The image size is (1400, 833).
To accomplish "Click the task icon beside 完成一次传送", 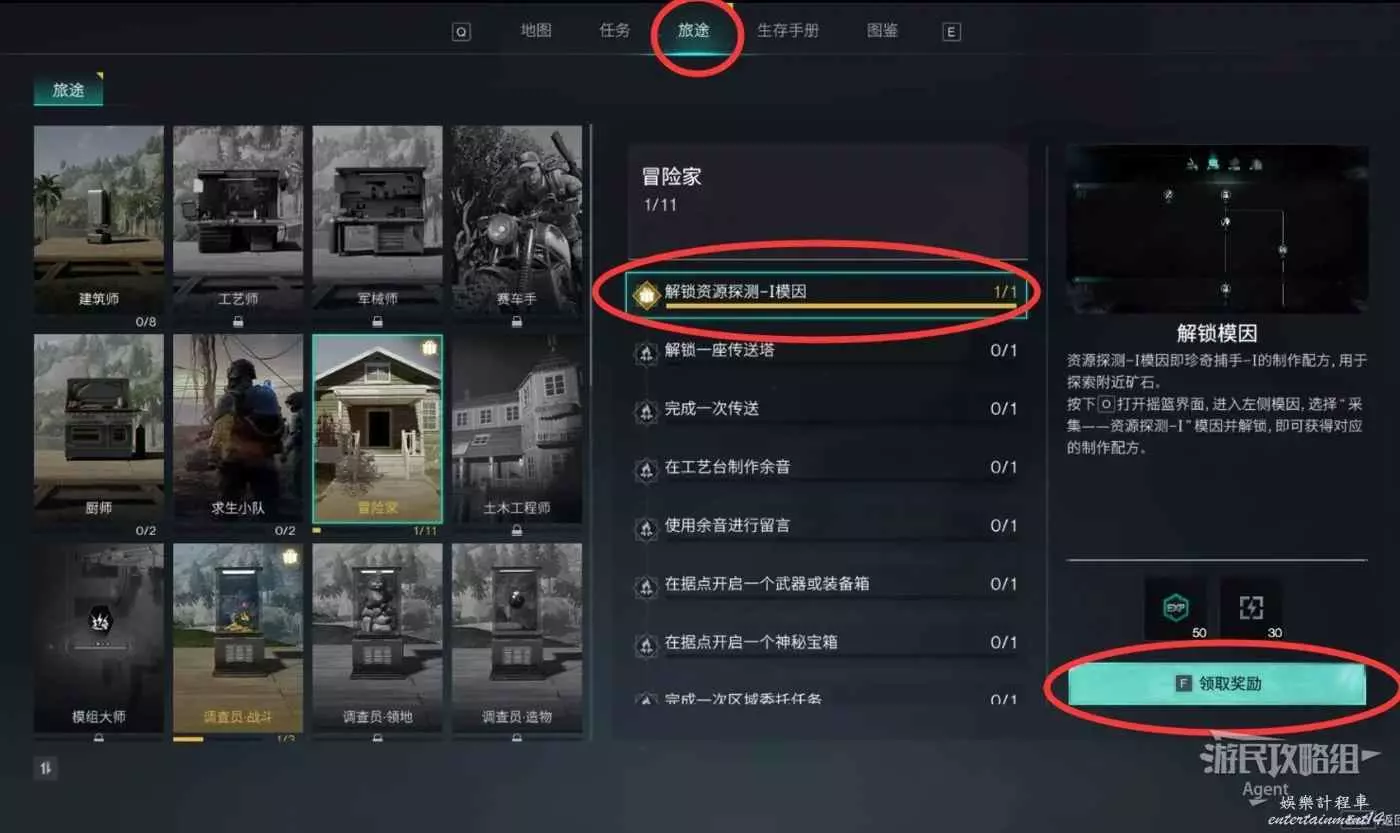I will [646, 409].
